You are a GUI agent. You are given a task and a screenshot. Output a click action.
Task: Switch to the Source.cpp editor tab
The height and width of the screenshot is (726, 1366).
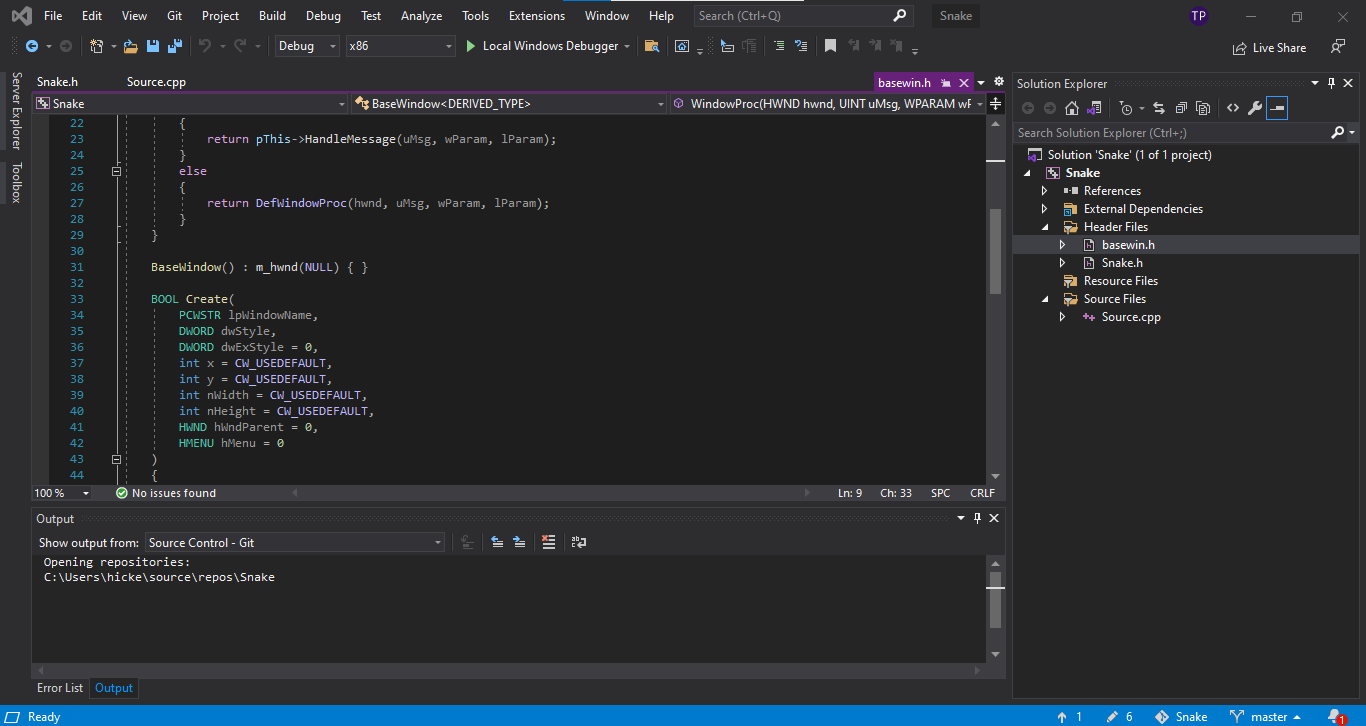pos(156,82)
